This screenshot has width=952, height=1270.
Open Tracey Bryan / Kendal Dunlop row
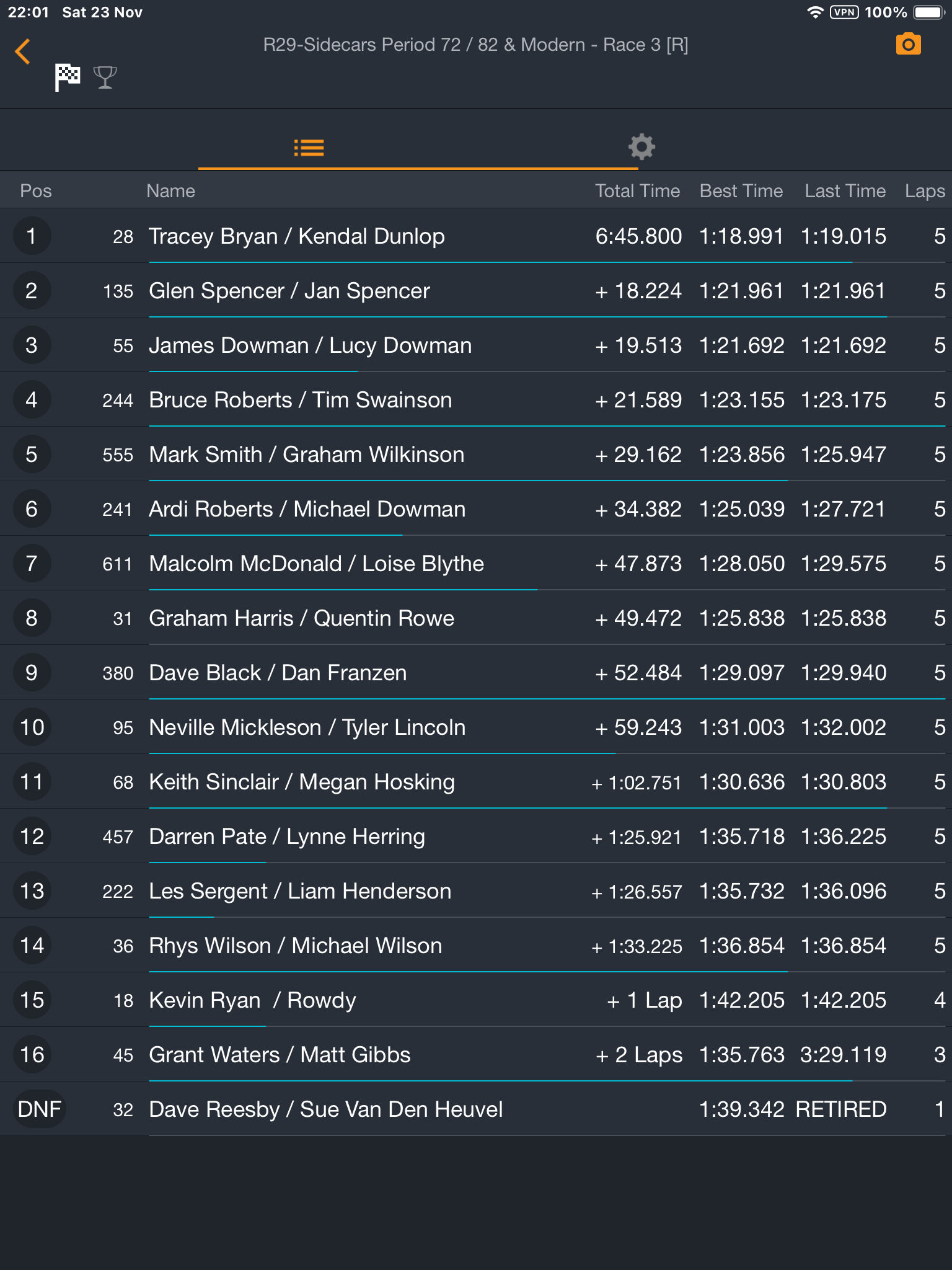tap(476, 236)
